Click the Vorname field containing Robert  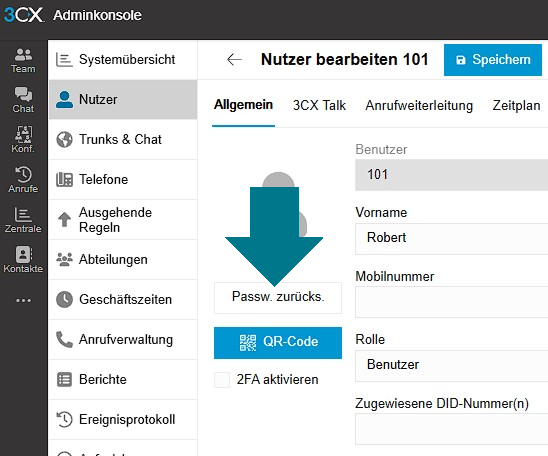click(452, 239)
